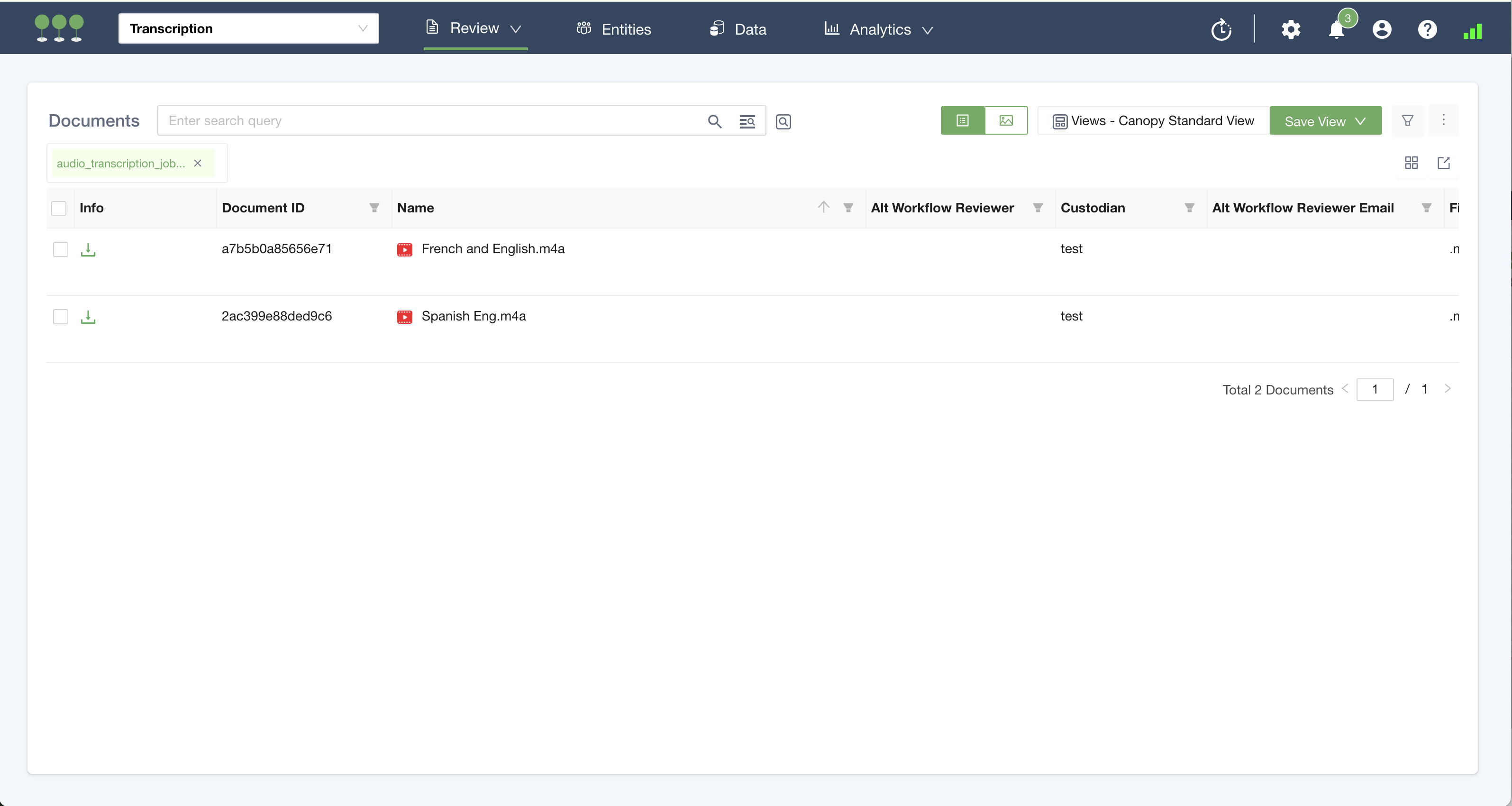Click video icon of French and English.m4a
Image resolution: width=1512 pixels, height=806 pixels.
(404, 249)
